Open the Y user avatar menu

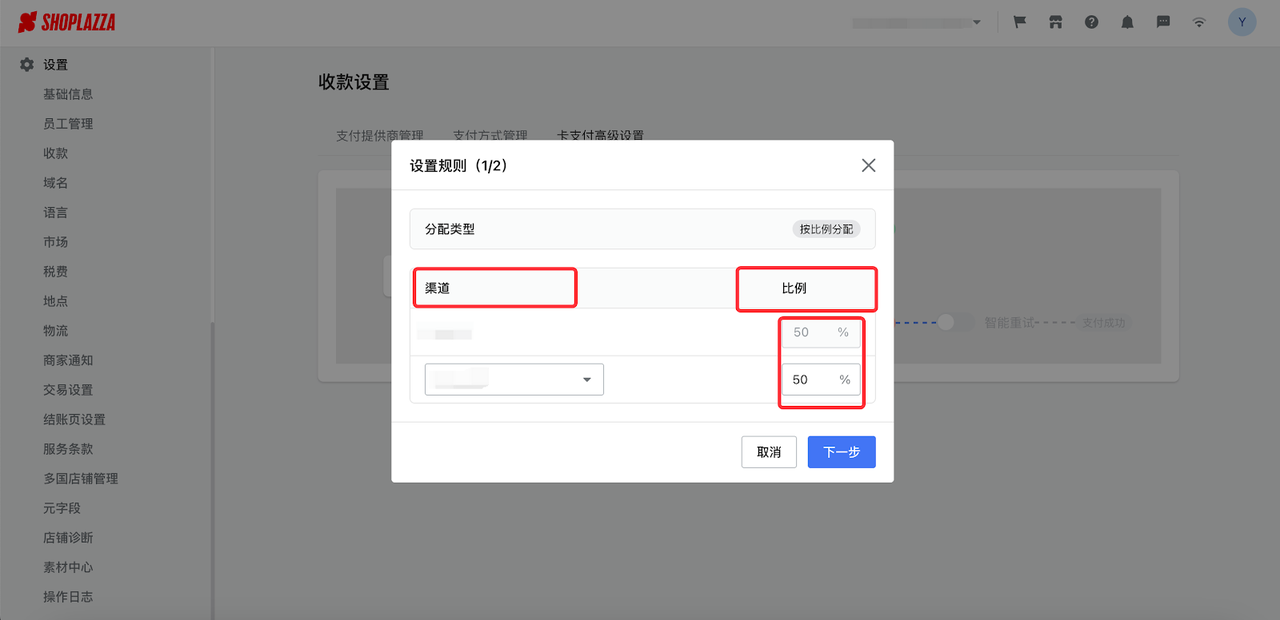[x=1241, y=21]
